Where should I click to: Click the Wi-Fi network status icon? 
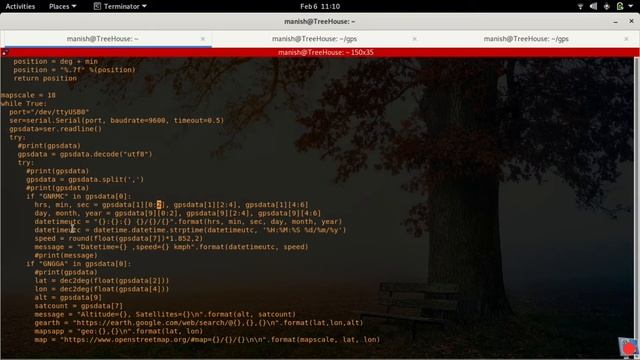click(580, 6)
